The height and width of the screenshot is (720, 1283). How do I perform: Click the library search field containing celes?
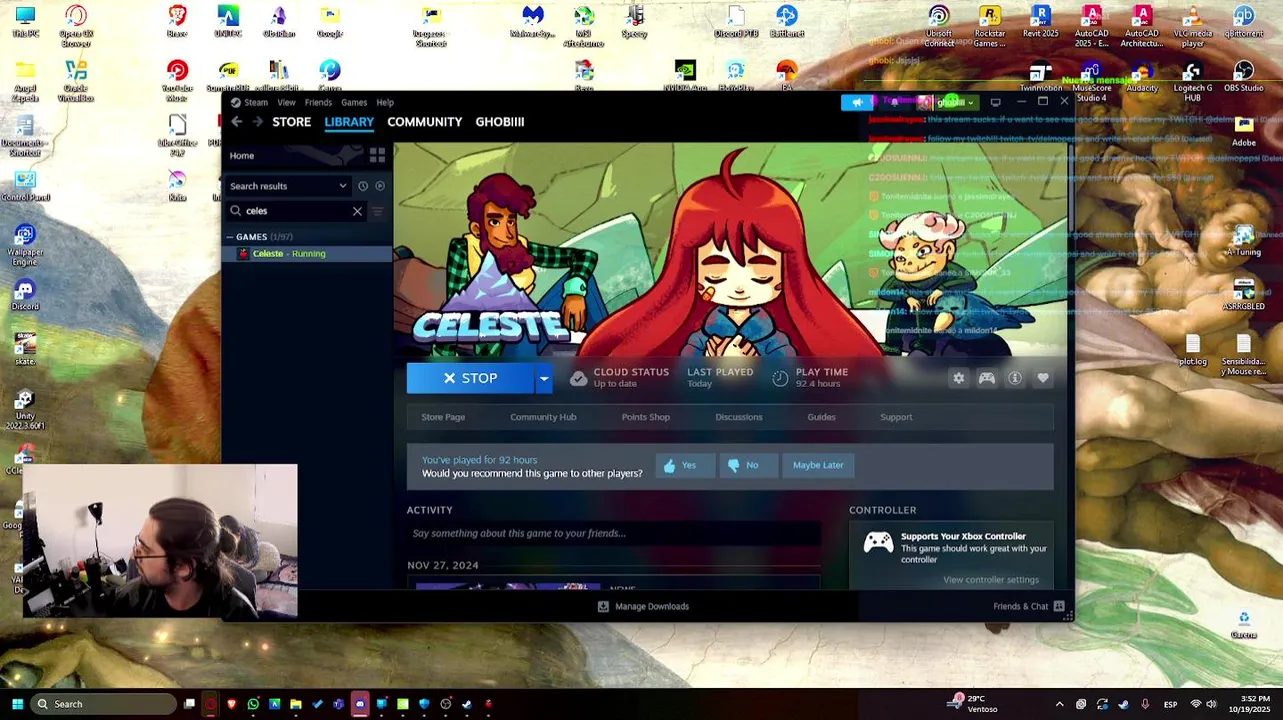[295, 211]
